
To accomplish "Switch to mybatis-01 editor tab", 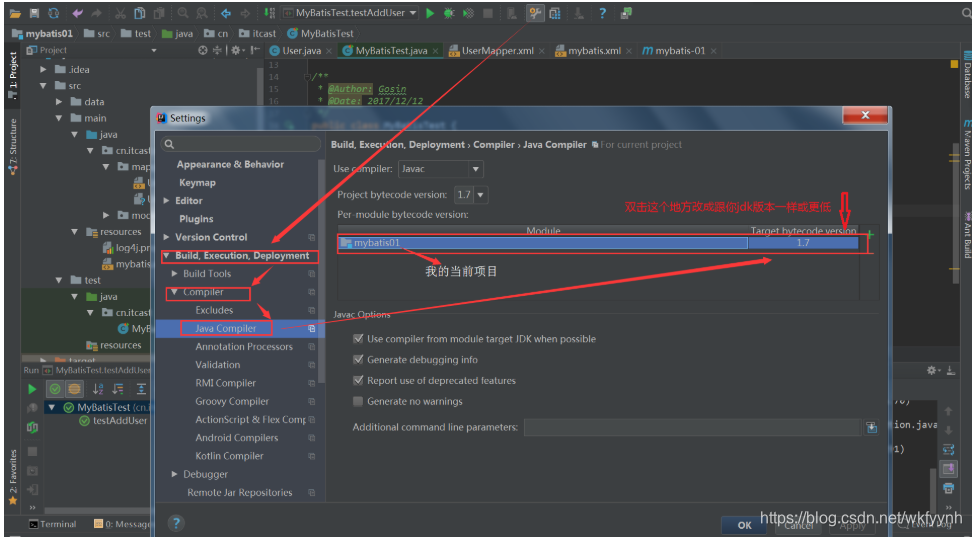I will 680,51.
